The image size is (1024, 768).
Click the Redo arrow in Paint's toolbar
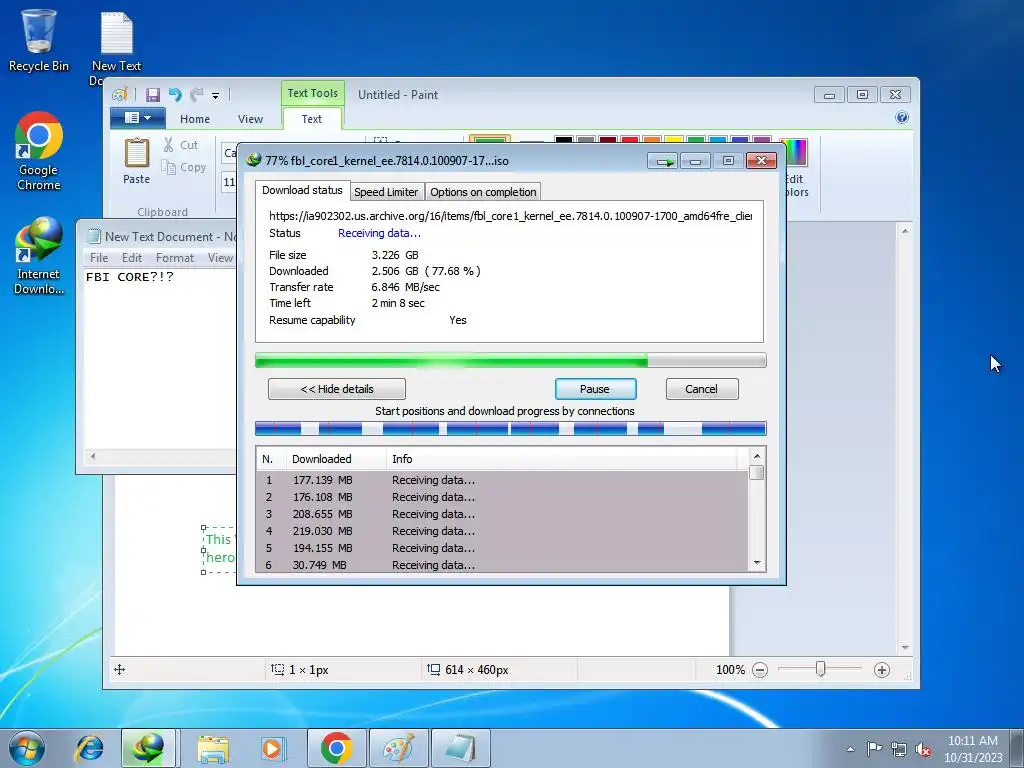point(197,95)
